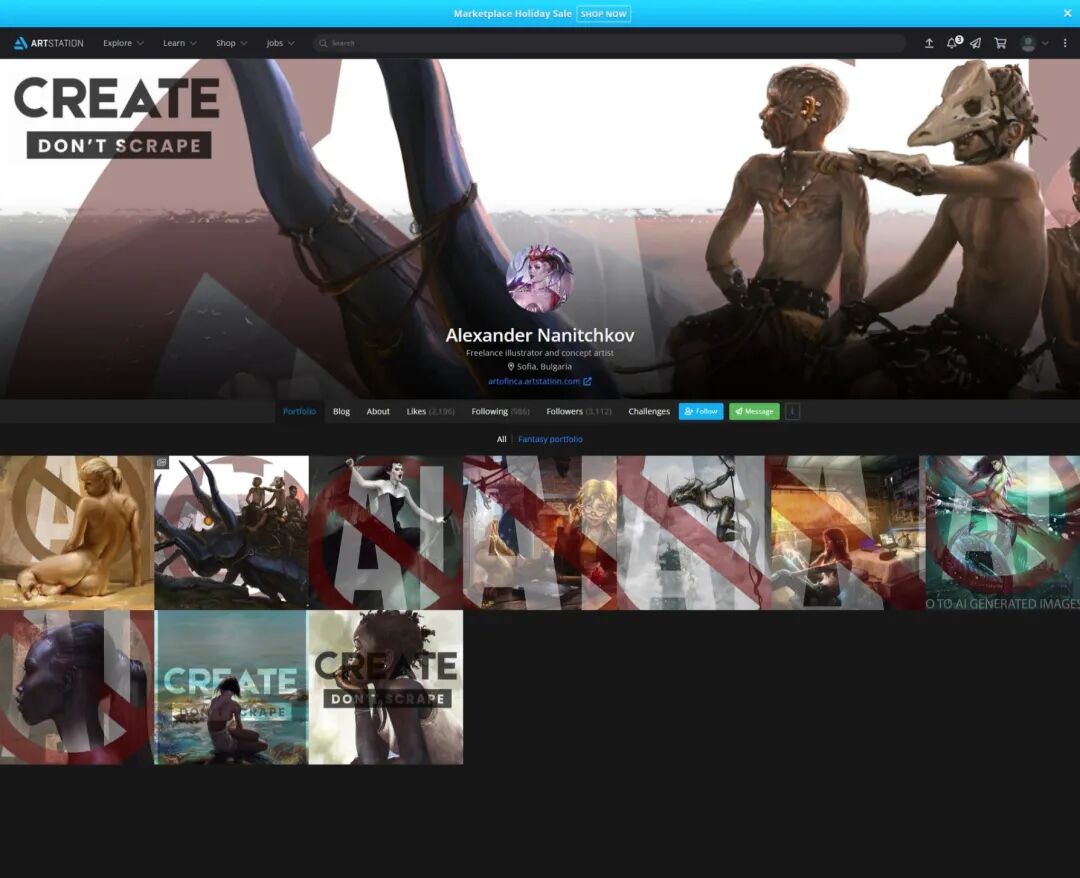This screenshot has width=1080, height=878.
Task: Click the Marketplace Holiday Sale text
Action: [x=512, y=13]
